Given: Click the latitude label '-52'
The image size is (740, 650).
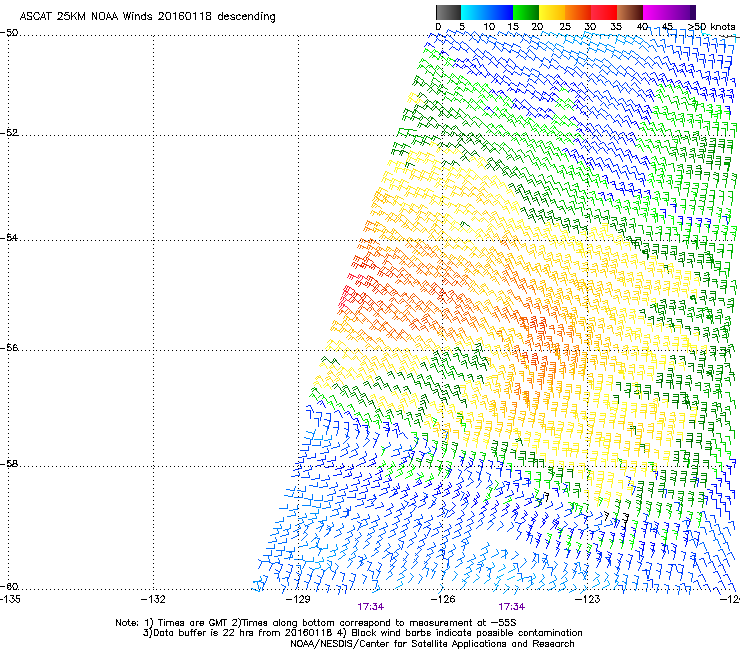Looking at the screenshot, I should [x=9, y=132].
